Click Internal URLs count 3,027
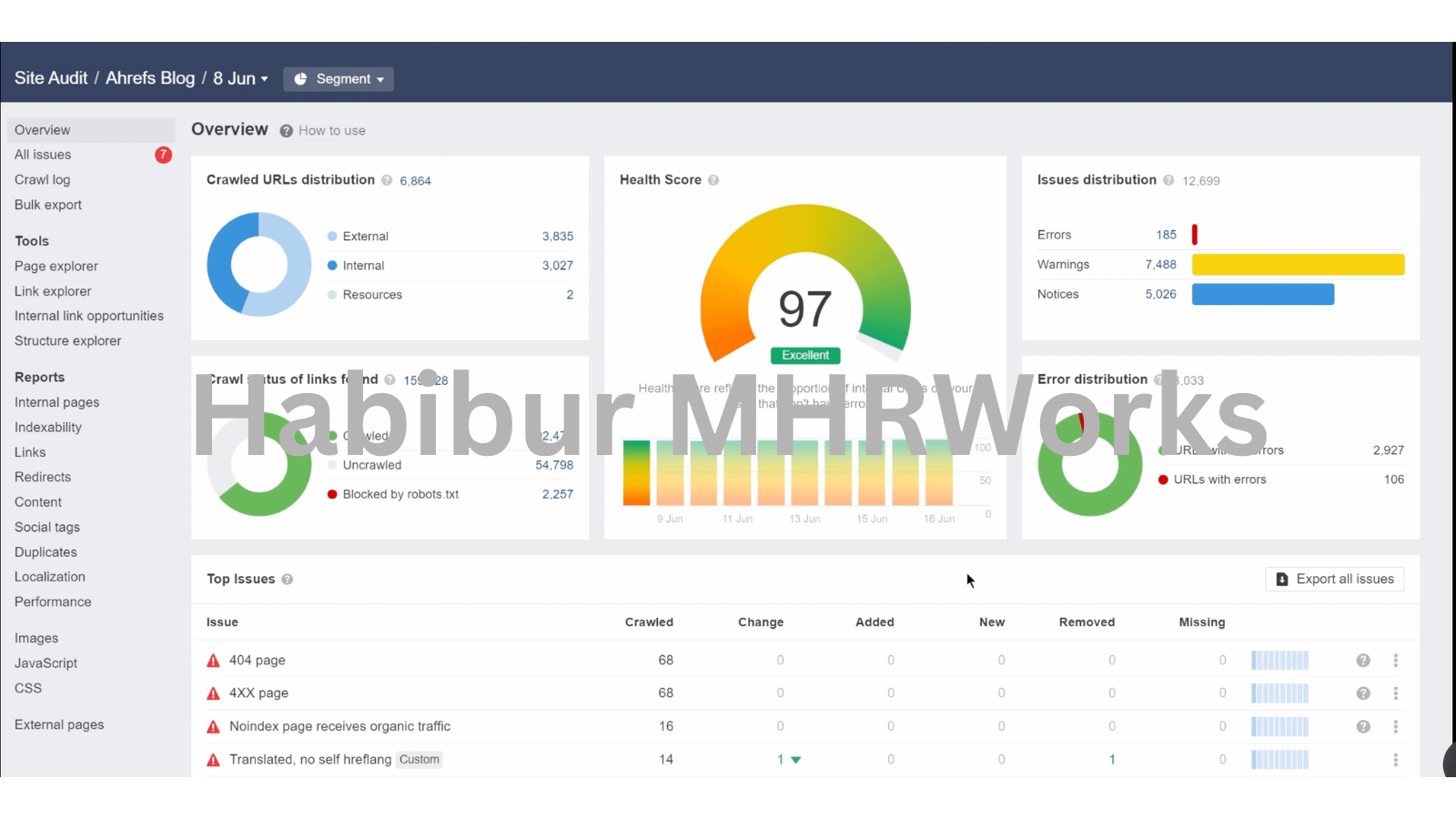 click(557, 266)
